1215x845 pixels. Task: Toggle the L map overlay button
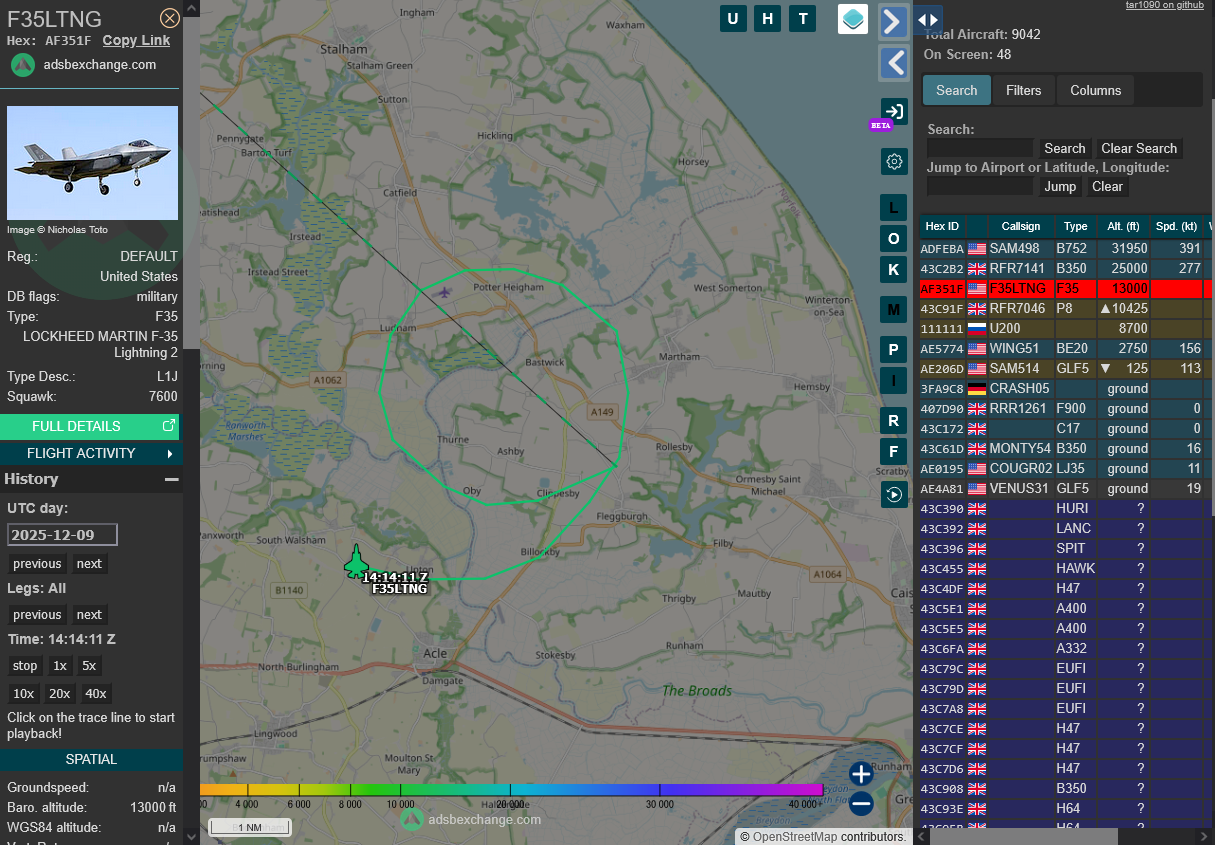[x=894, y=207]
